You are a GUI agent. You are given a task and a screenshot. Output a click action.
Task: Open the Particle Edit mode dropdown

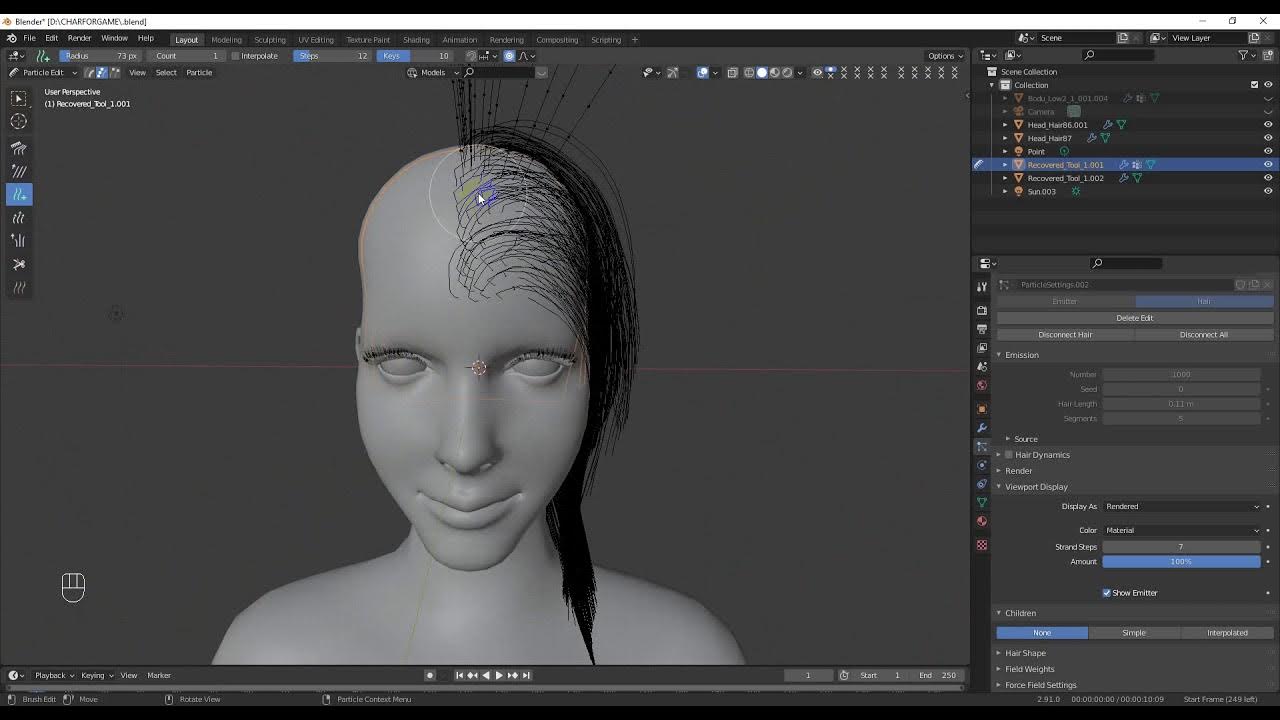pos(43,72)
